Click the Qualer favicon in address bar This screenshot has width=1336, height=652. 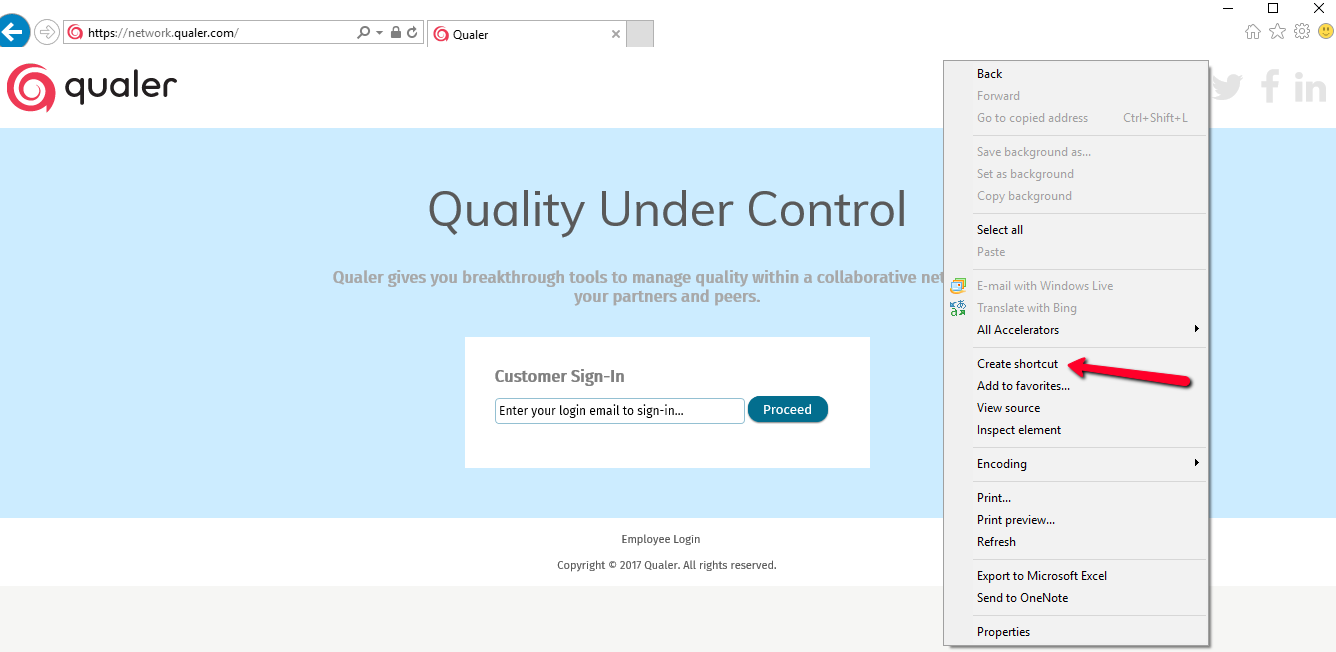(75, 33)
